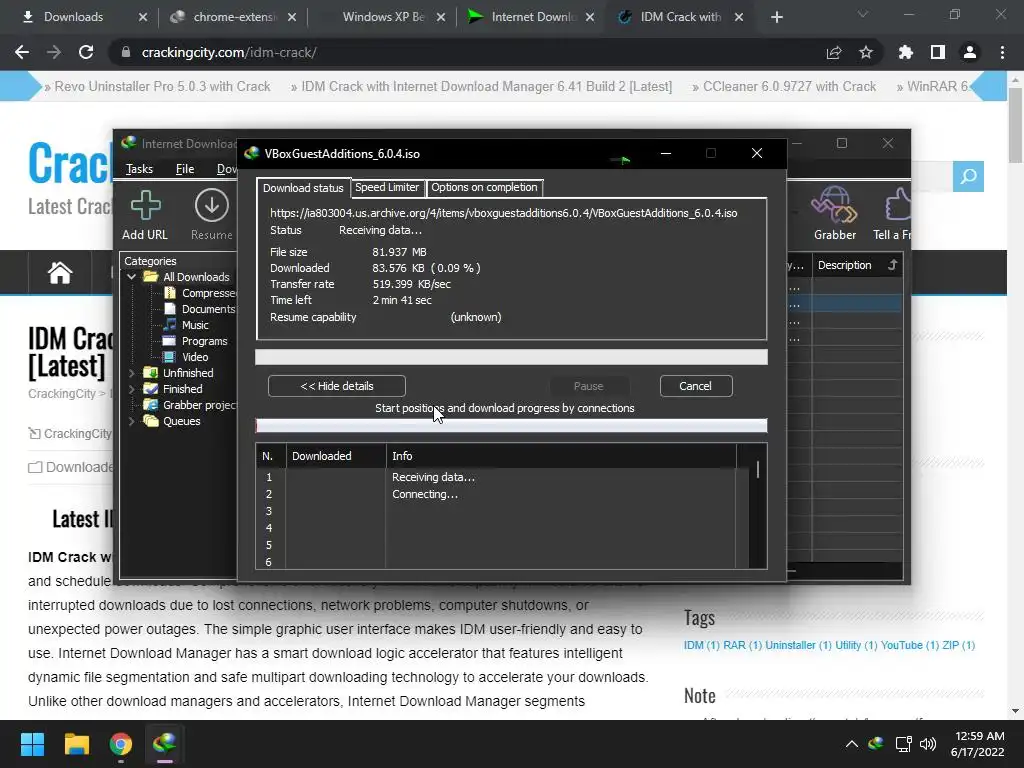
Task: Collapse the All Downloads tree node
Action: [132, 277]
